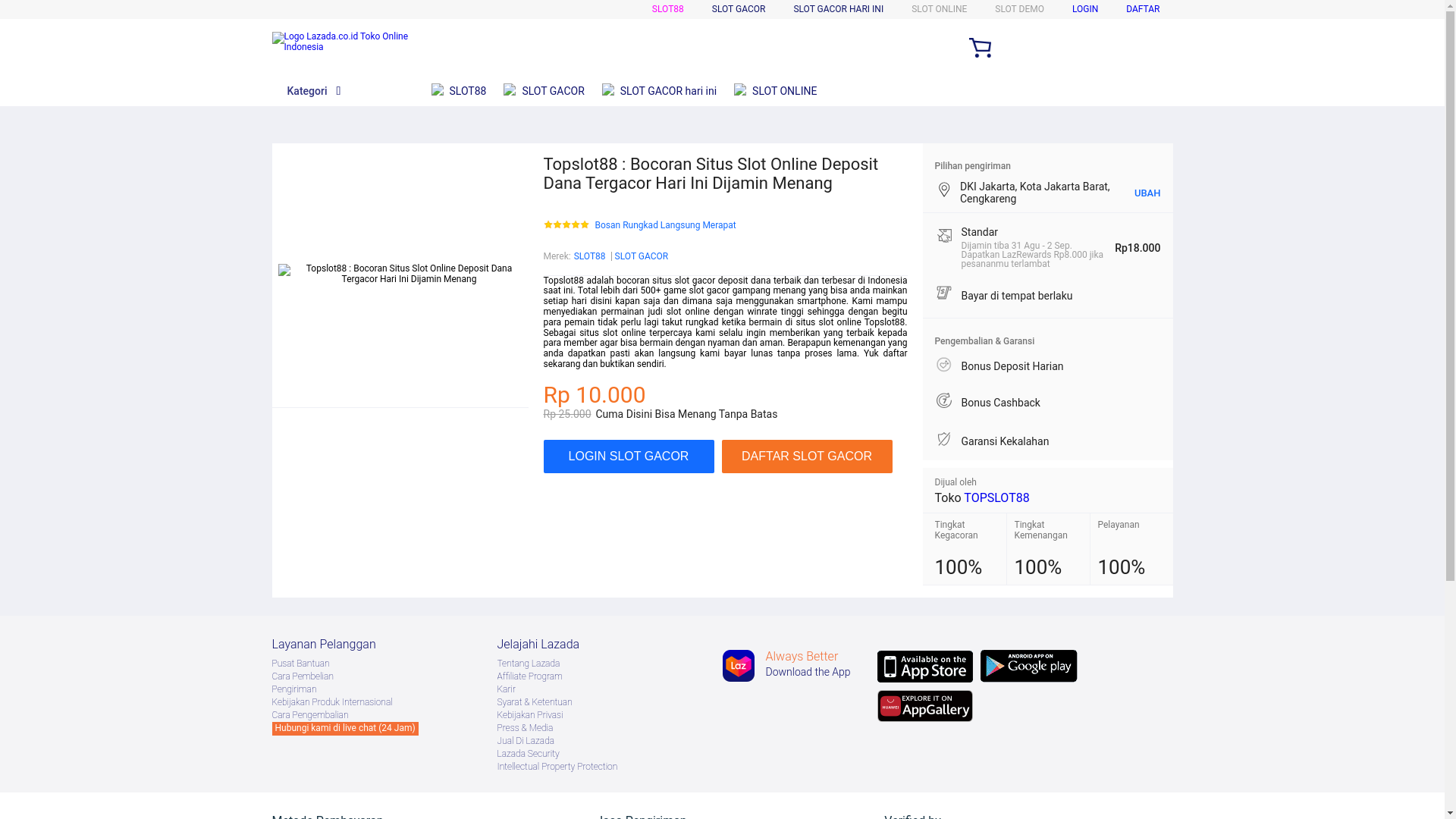Click the DAFTAR SLOT GACOR button
Image resolution: width=1456 pixels, height=819 pixels.
pyautogui.click(x=806, y=457)
